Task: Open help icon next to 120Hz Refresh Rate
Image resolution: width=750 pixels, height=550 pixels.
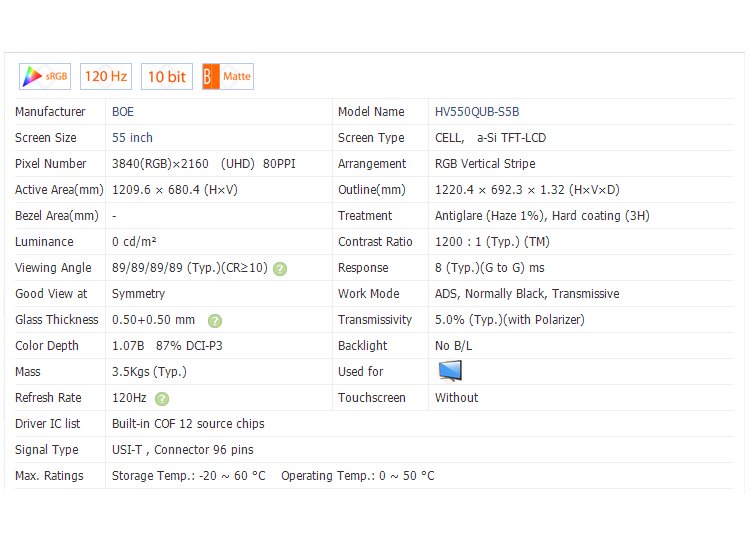Action: [162, 398]
